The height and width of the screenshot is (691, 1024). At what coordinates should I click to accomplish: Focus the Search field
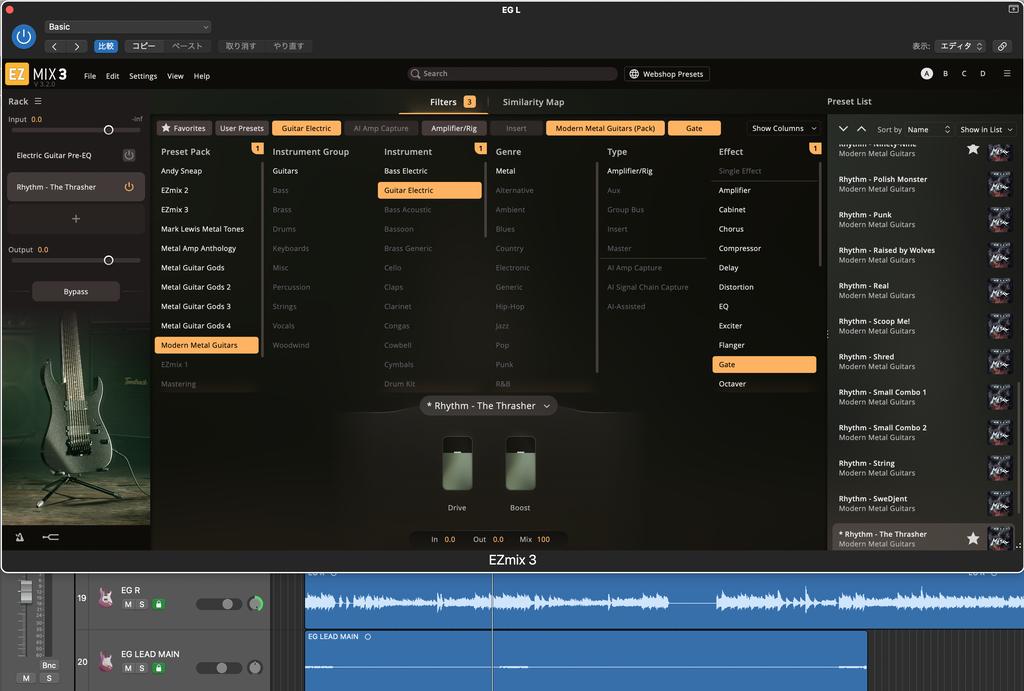(x=512, y=74)
